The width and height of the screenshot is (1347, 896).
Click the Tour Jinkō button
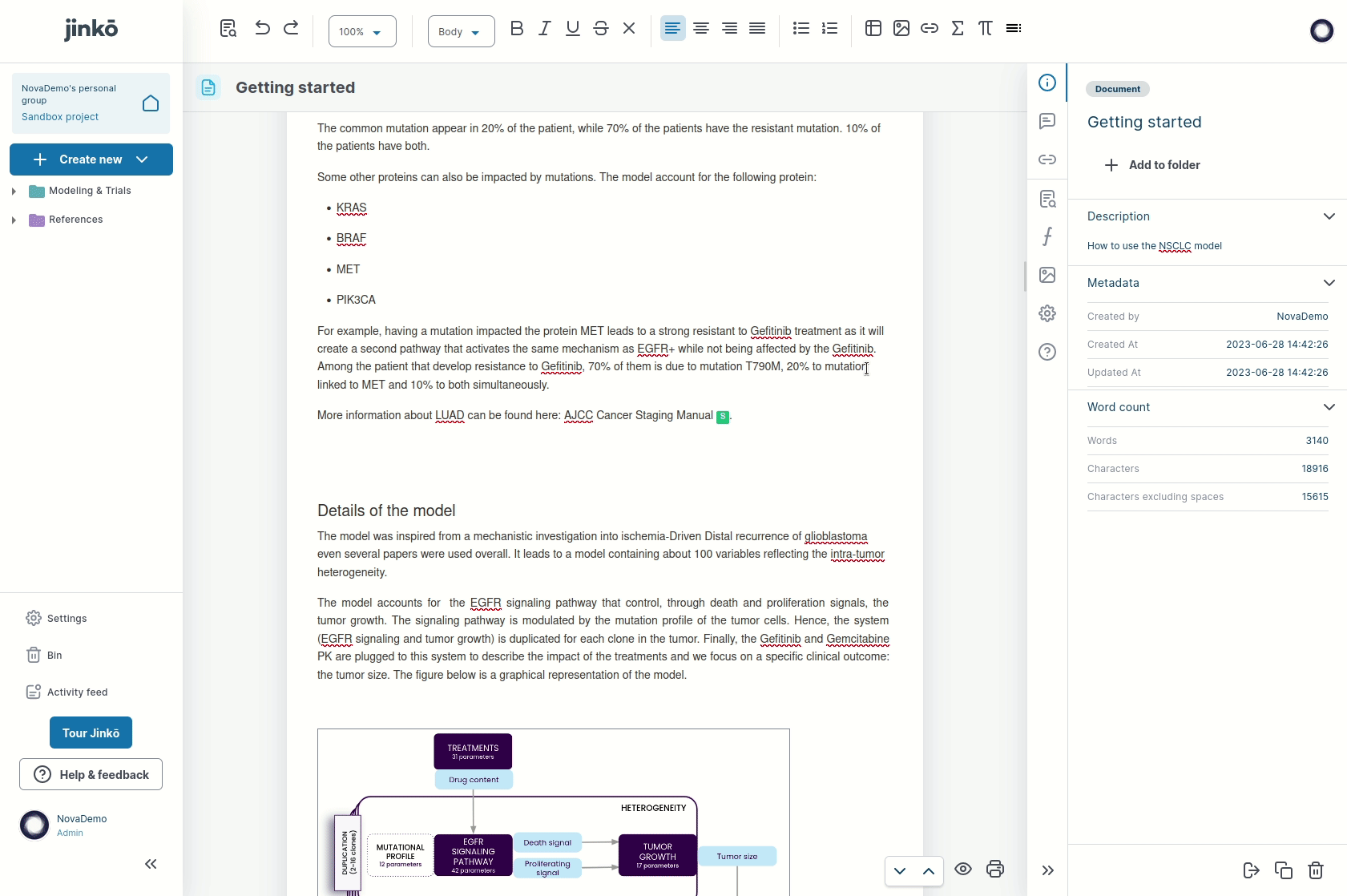91,733
